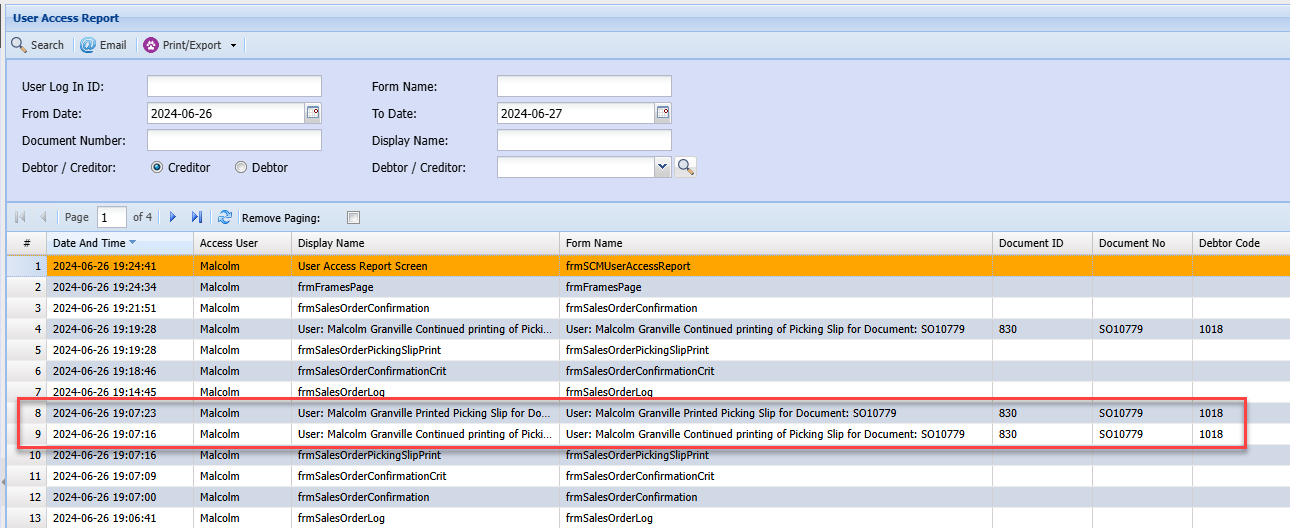This screenshot has width=1290, height=528.
Task: Open the Print/Export dropdown arrow
Action: [x=233, y=45]
